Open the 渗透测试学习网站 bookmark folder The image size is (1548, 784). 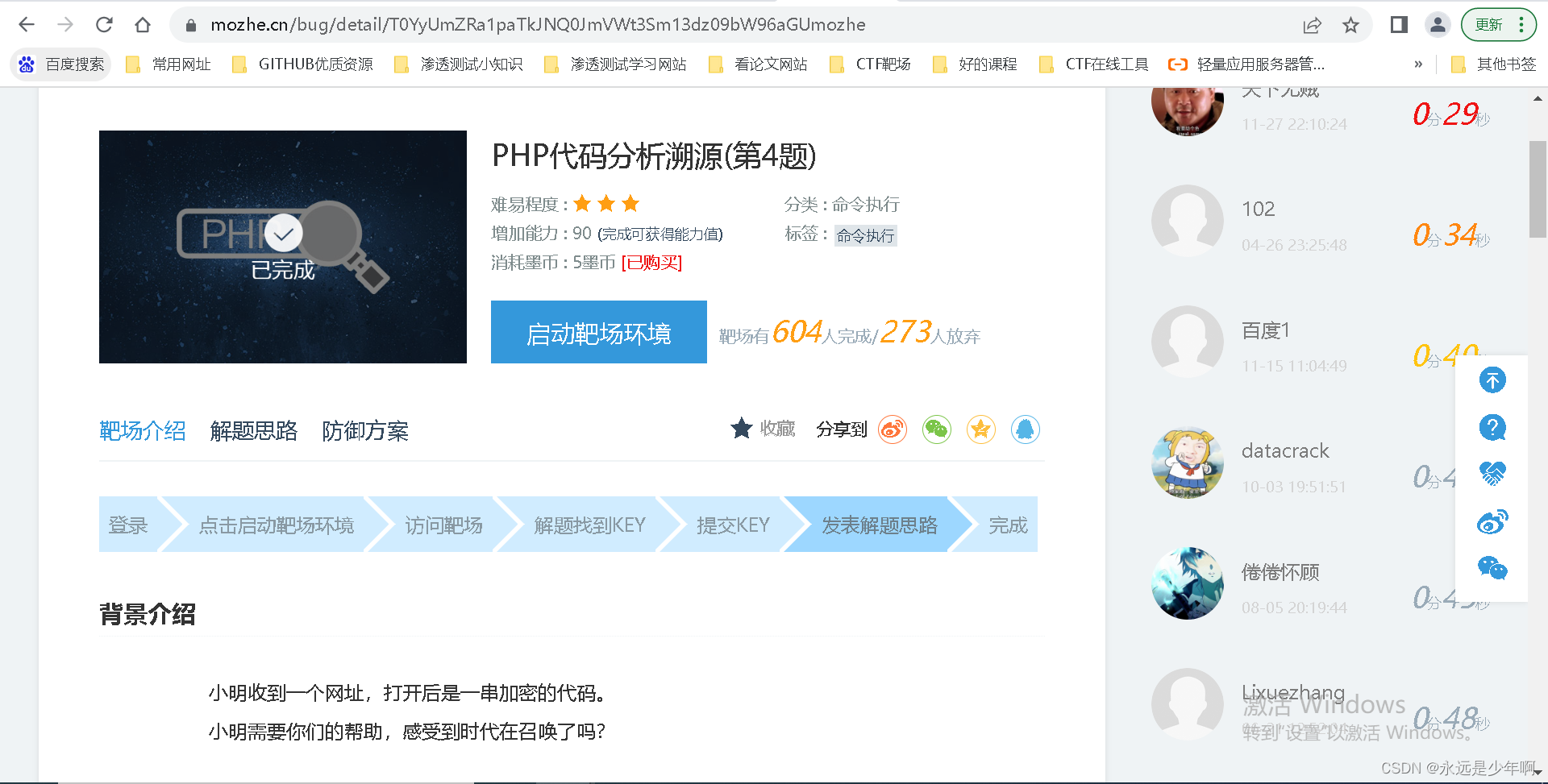[x=616, y=64]
